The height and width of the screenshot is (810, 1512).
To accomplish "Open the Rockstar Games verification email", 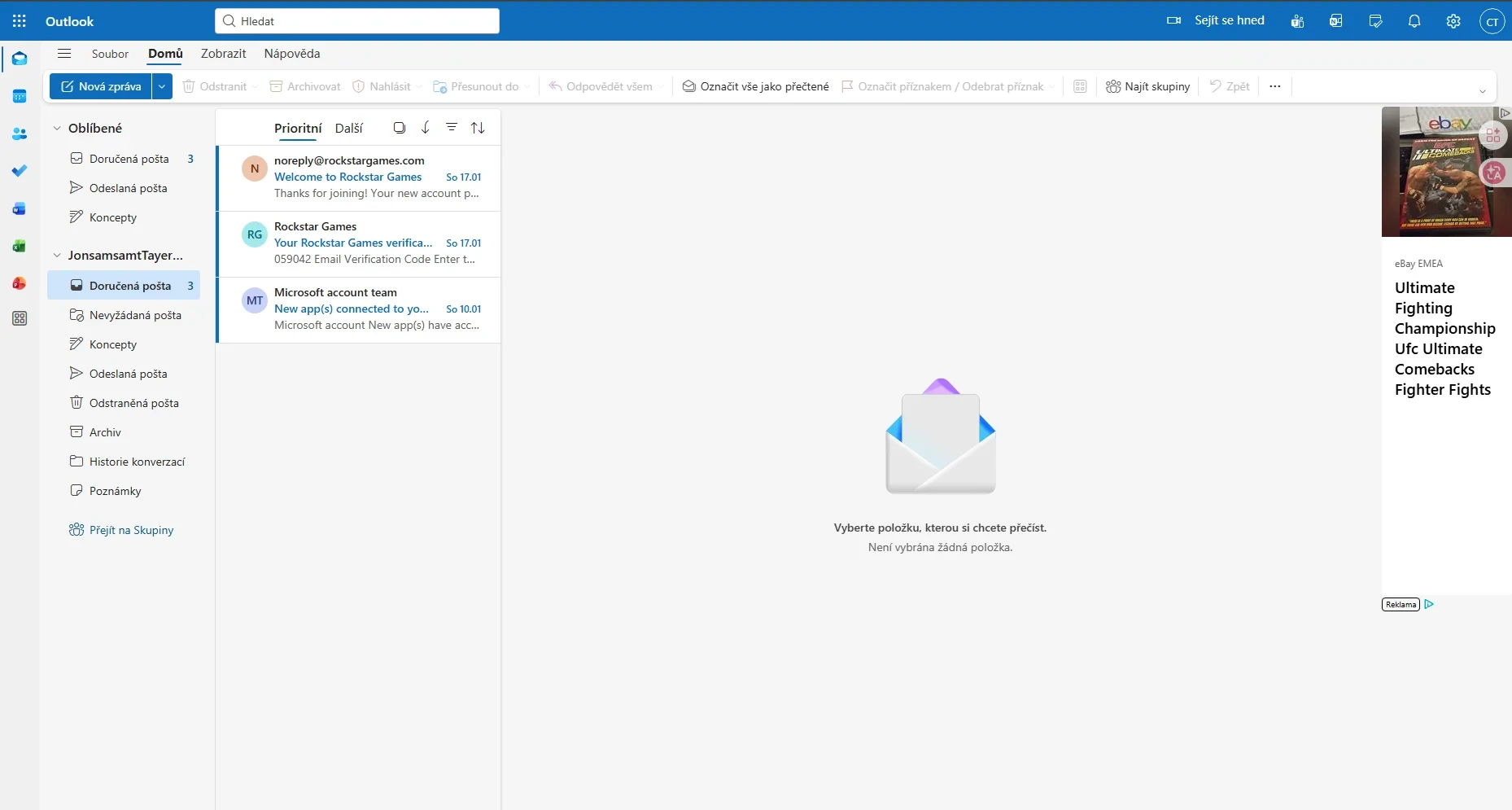I will pos(359,243).
